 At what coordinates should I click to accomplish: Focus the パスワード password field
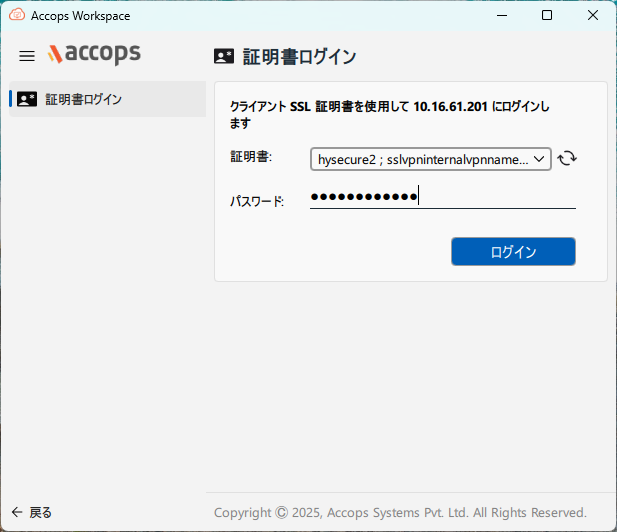[443, 197]
